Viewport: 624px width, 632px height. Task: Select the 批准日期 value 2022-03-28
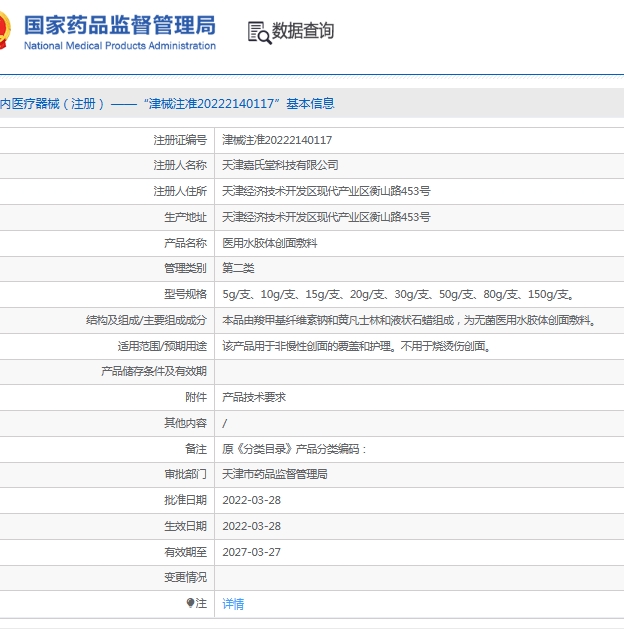[x=252, y=500]
